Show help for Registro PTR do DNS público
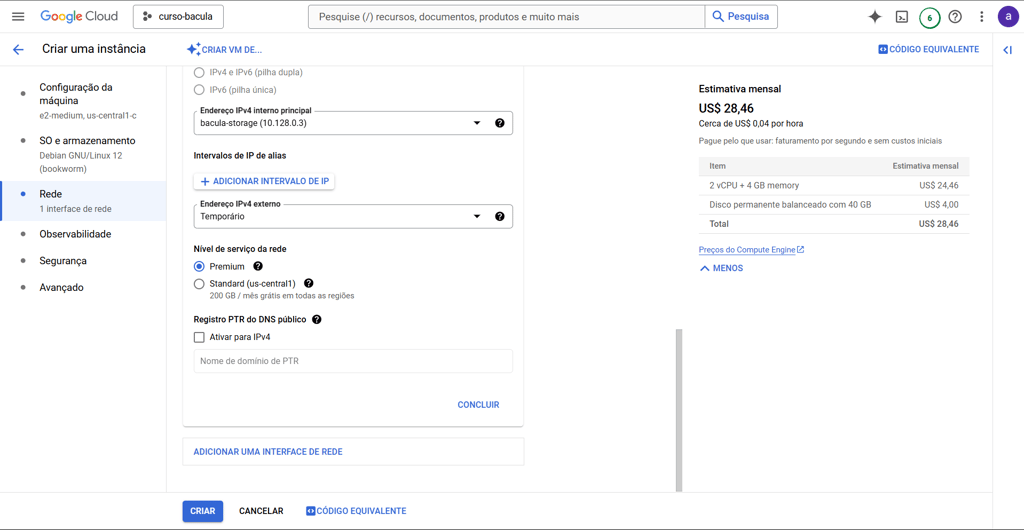Image resolution: width=1024 pixels, height=530 pixels. [x=317, y=320]
